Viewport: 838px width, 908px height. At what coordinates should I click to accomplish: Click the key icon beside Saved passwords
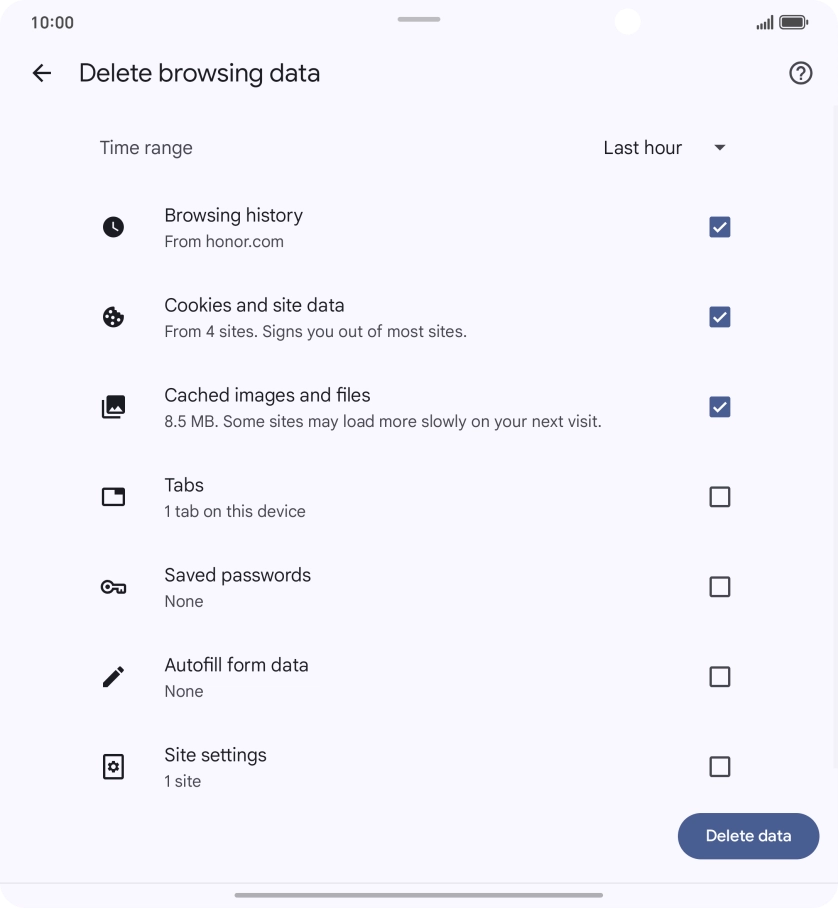pyautogui.click(x=113, y=587)
